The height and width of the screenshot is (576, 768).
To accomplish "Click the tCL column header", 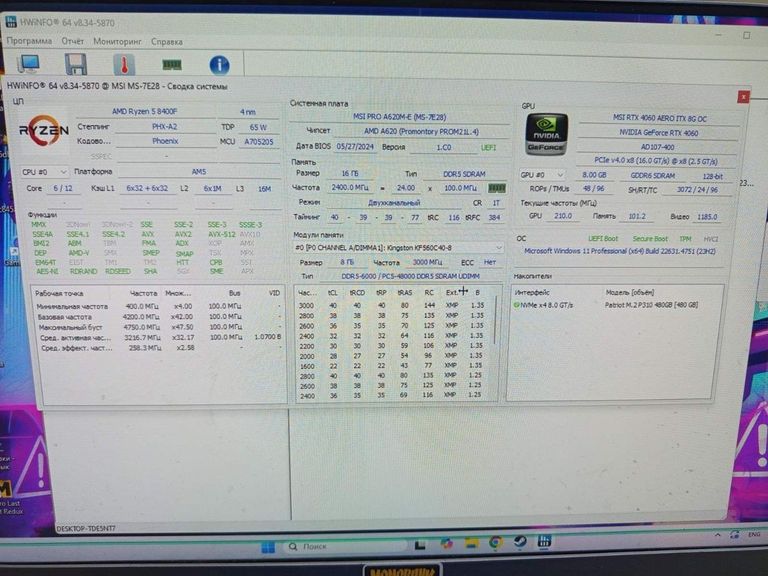I will (333, 293).
